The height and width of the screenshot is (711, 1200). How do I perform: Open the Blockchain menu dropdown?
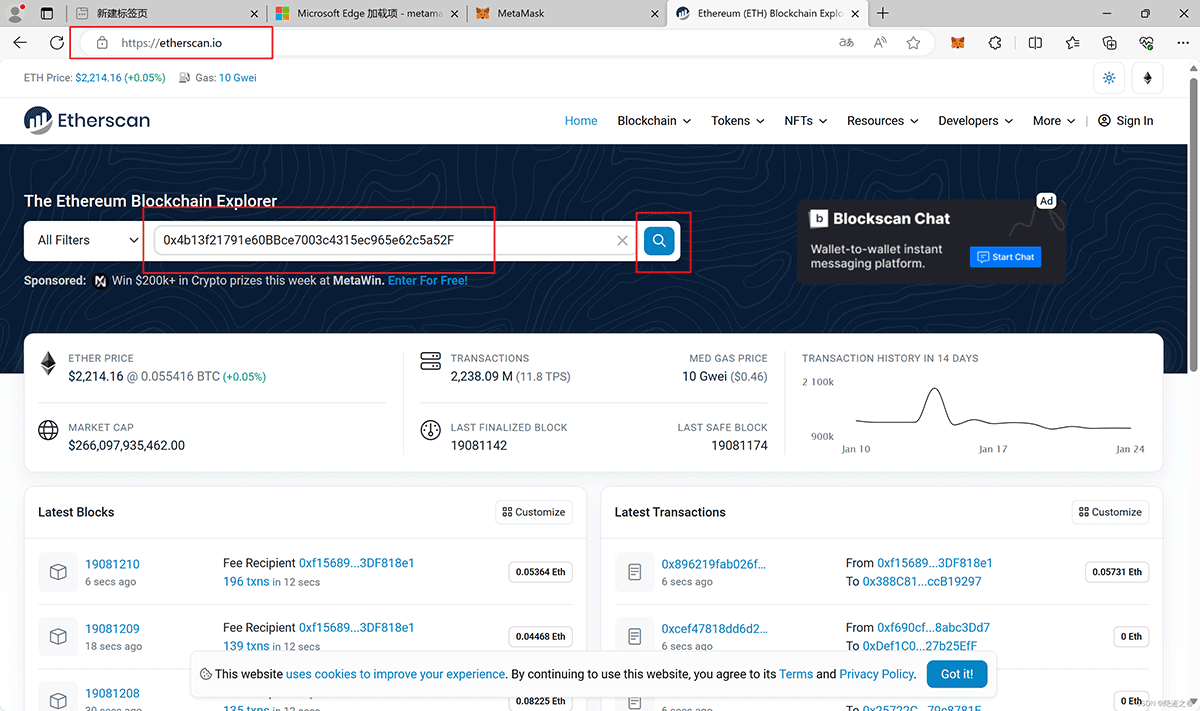click(x=654, y=121)
